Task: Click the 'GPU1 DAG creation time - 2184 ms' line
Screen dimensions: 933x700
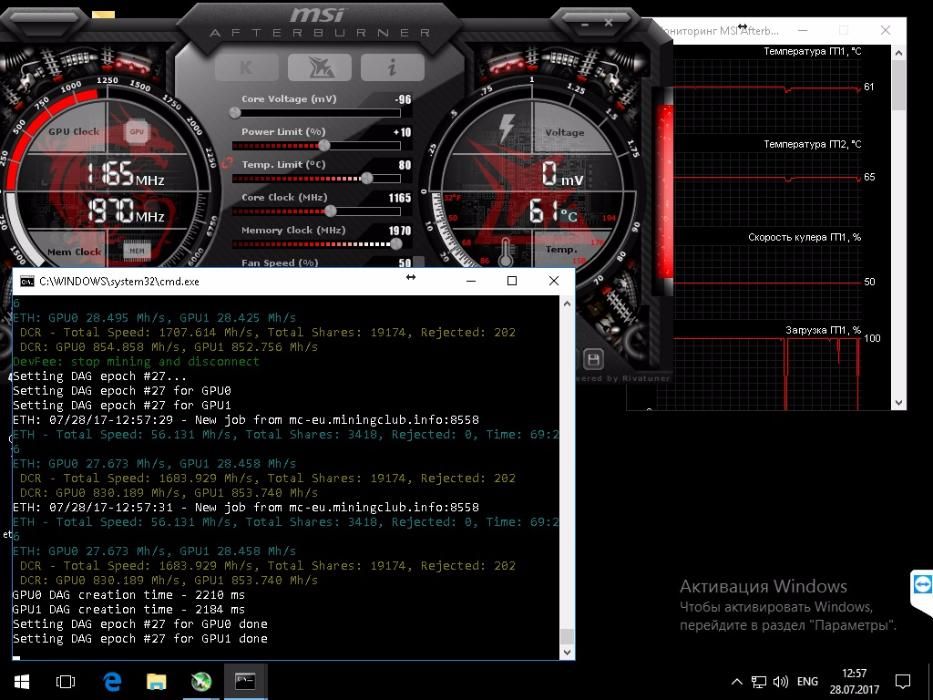Action: tap(129, 610)
